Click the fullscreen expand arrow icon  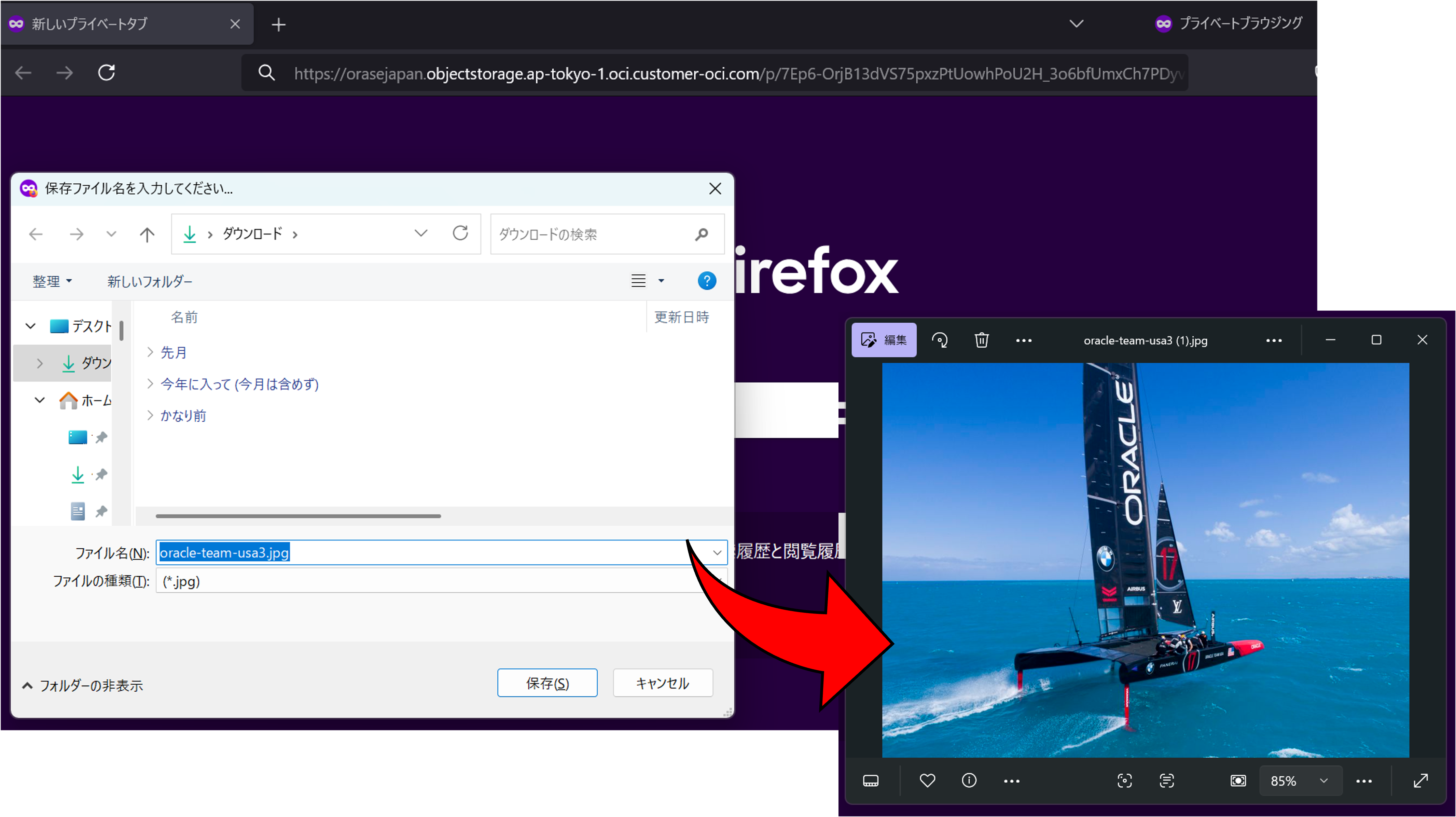point(1421,780)
